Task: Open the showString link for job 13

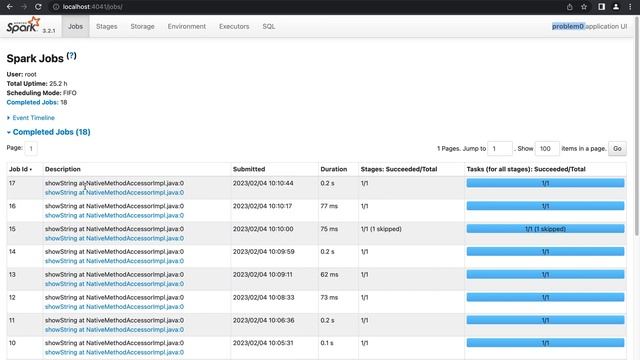Action: pyautogui.click(x=114, y=284)
